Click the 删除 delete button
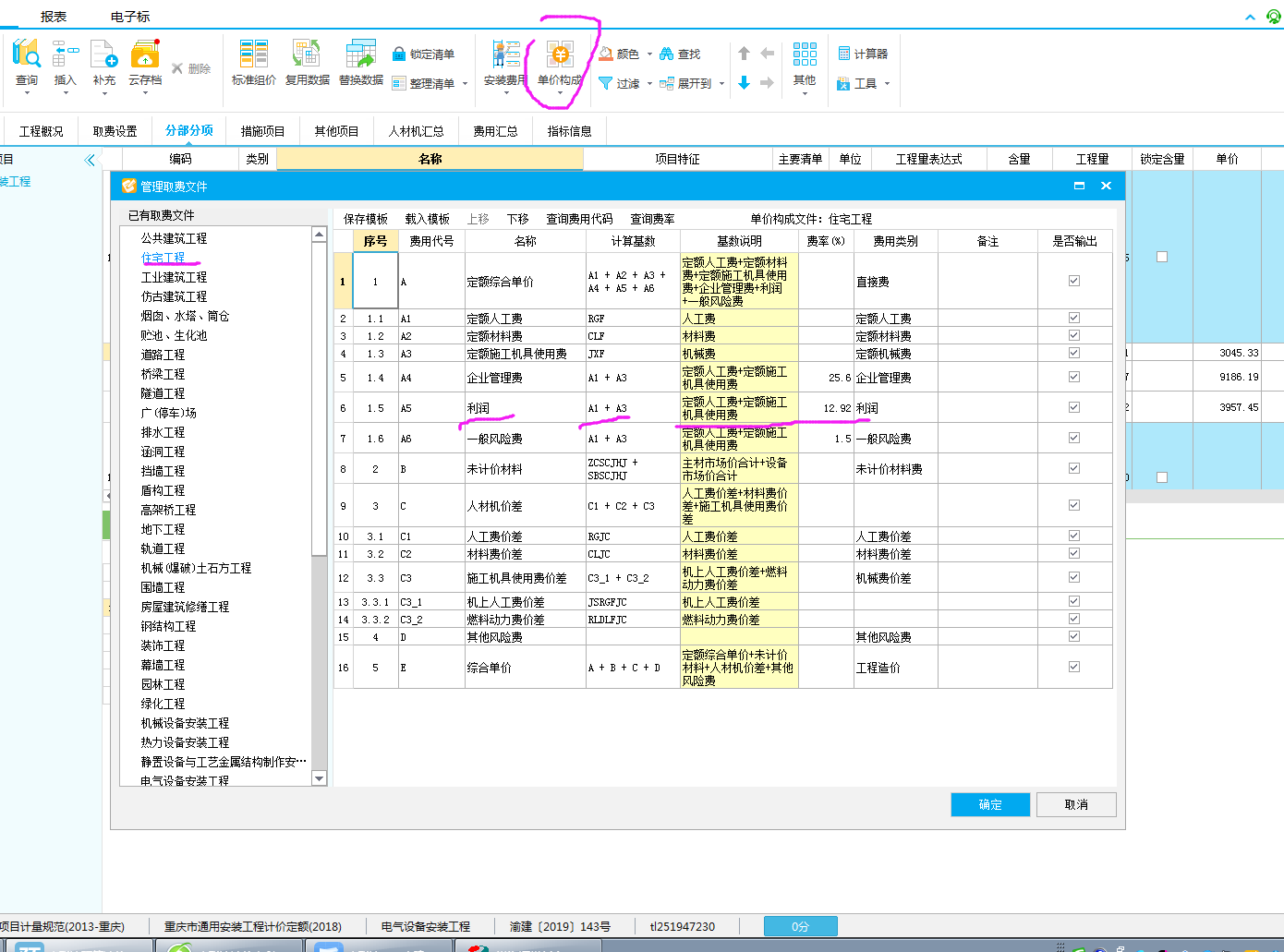The image size is (1284, 952). click(x=191, y=68)
